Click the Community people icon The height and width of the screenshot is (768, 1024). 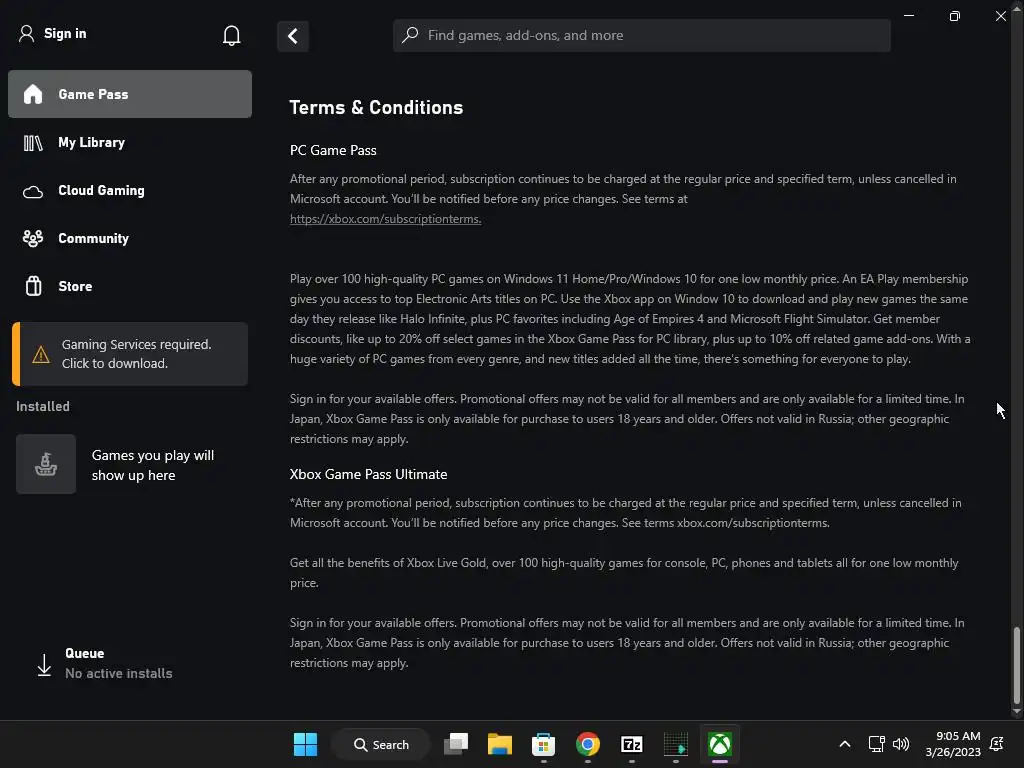pos(33,238)
